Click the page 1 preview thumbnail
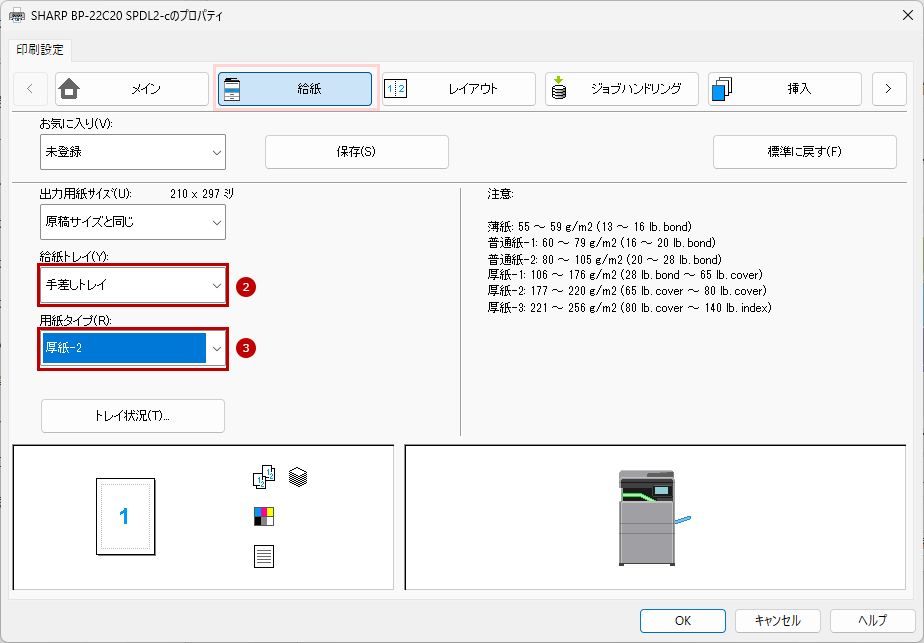924x643 pixels. (124, 516)
